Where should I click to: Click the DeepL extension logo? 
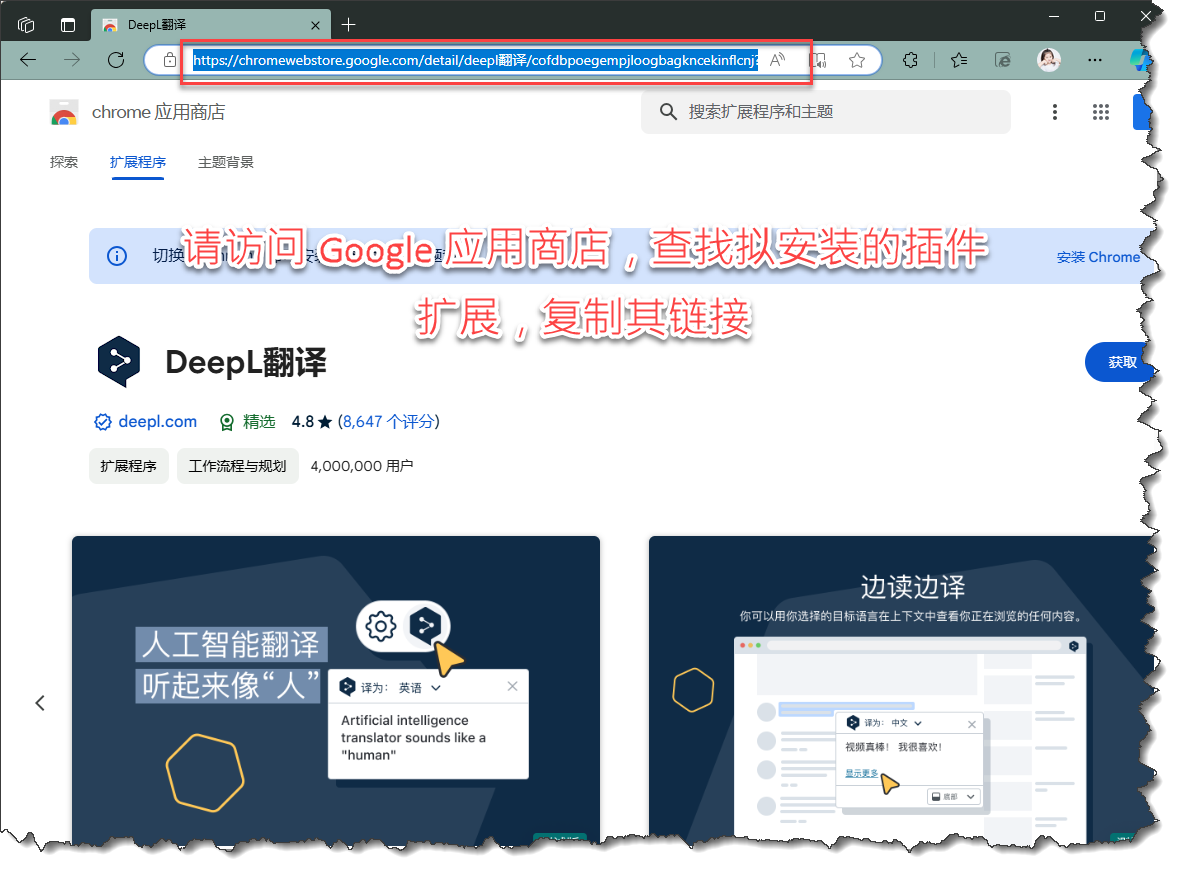click(119, 362)
